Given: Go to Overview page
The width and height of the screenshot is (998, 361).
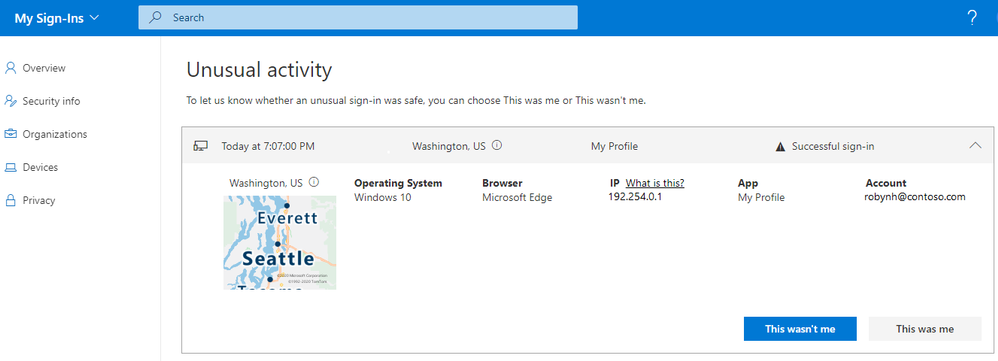Looking at the screenshot, I should click(x=44, y=68).
